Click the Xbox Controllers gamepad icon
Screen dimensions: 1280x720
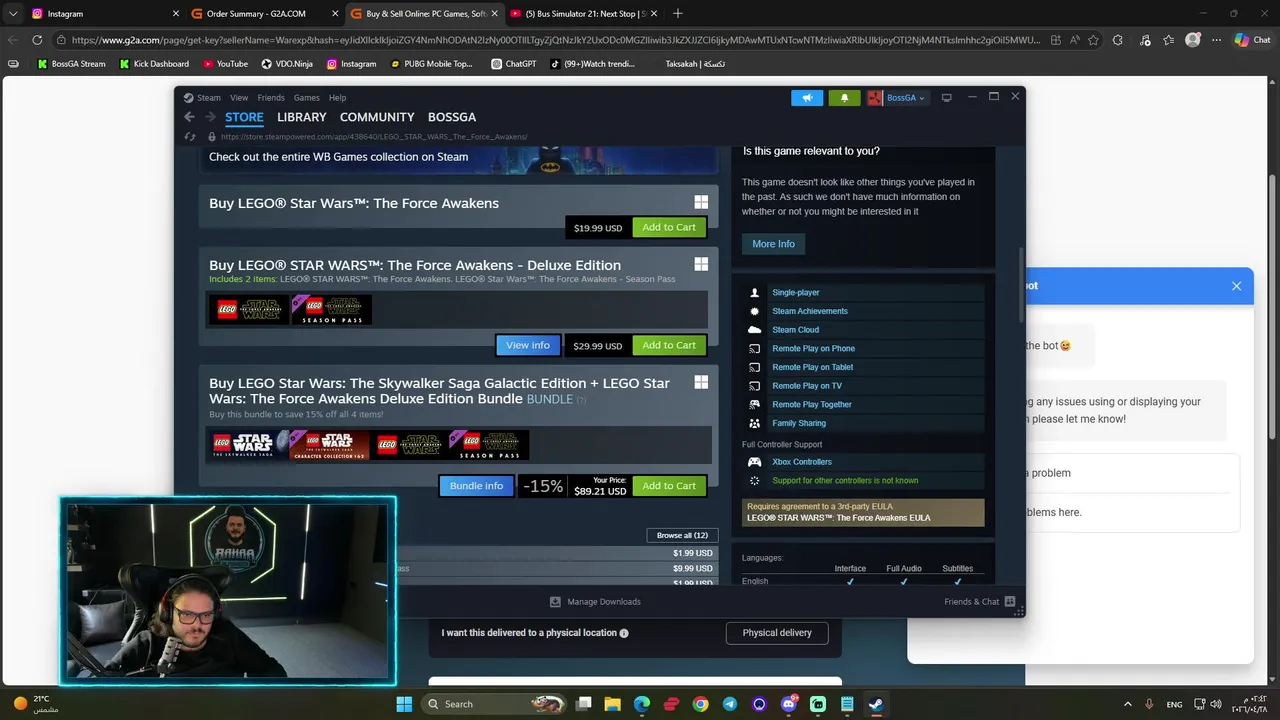click(x=755, y=462)
